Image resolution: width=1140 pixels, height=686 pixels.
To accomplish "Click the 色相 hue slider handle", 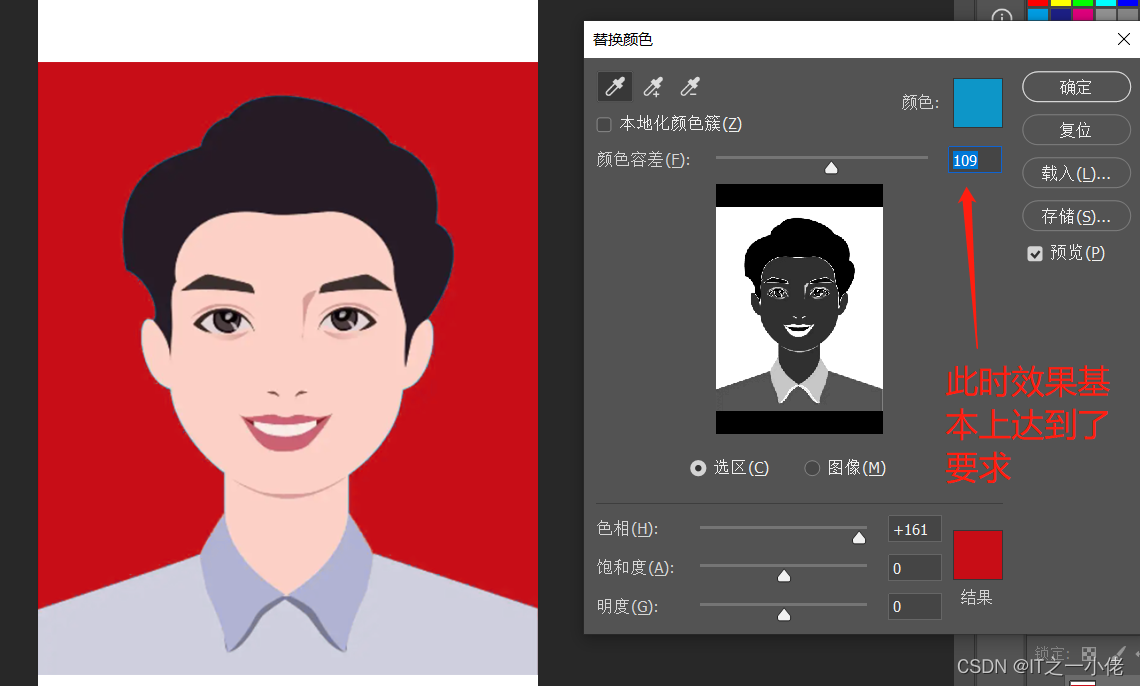I will point(859,538).
